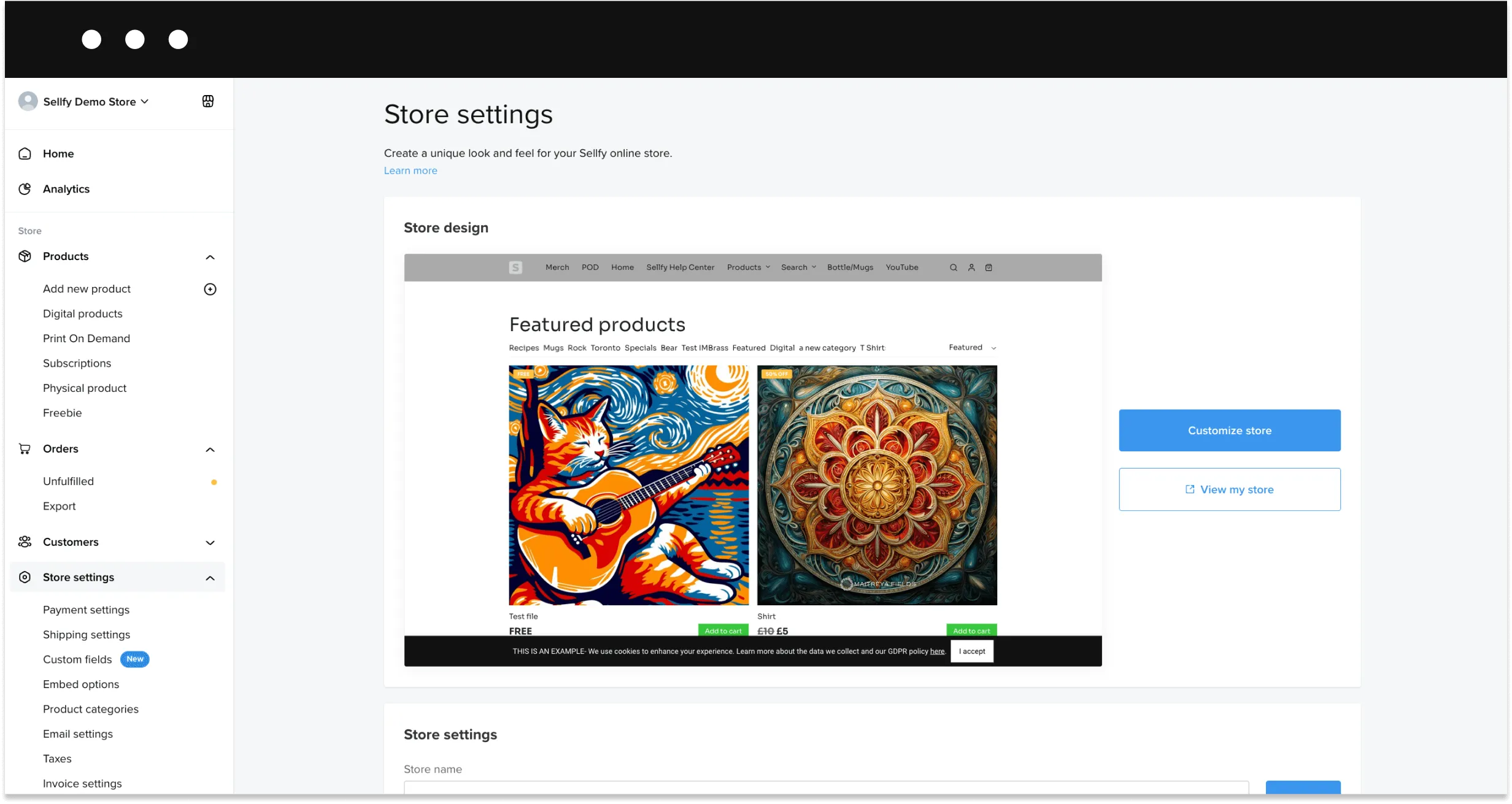Viewport: 1512px width, 804px height.
Task: Select Add new product
Action: [87, 289]
